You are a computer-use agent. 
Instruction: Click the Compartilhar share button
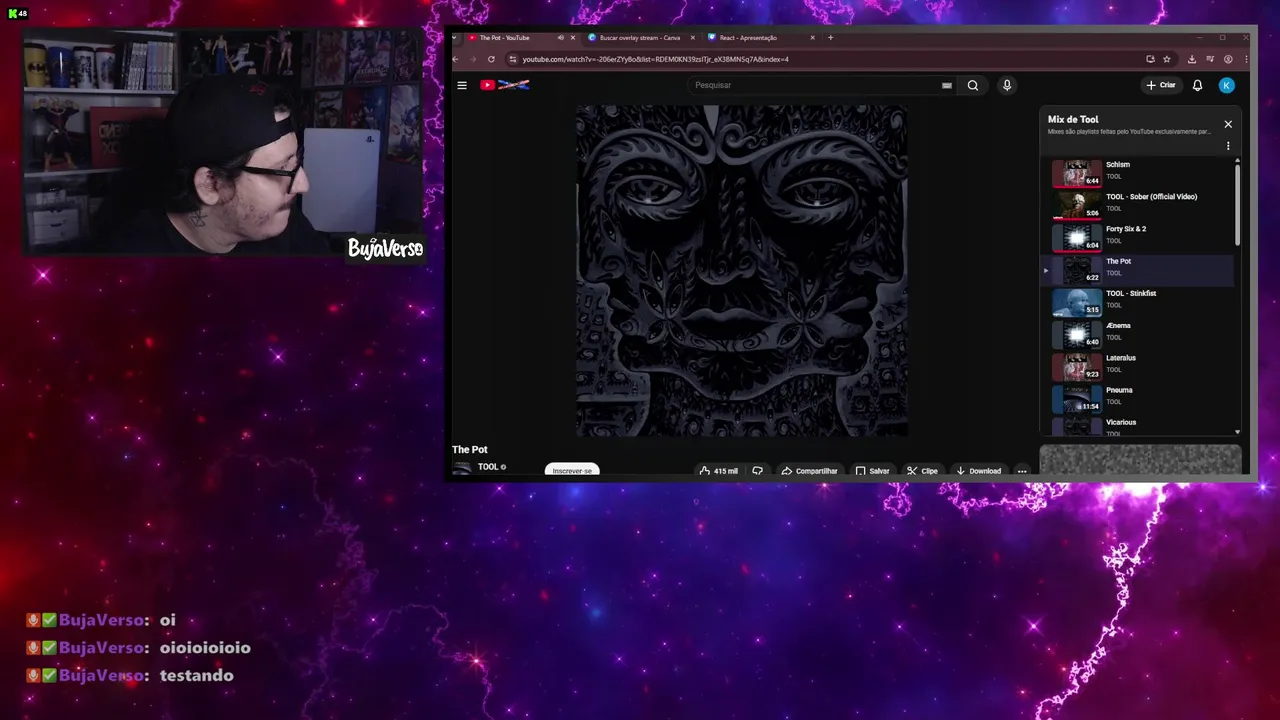tap(809, 471)
